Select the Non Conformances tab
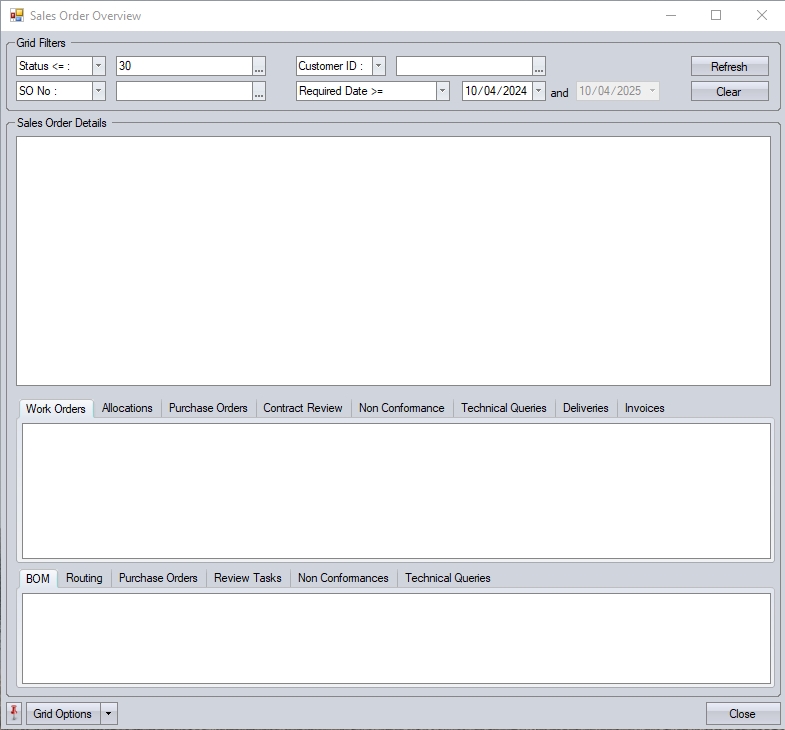The height and width of the screenshot is (730, 785). click(343, 578)
